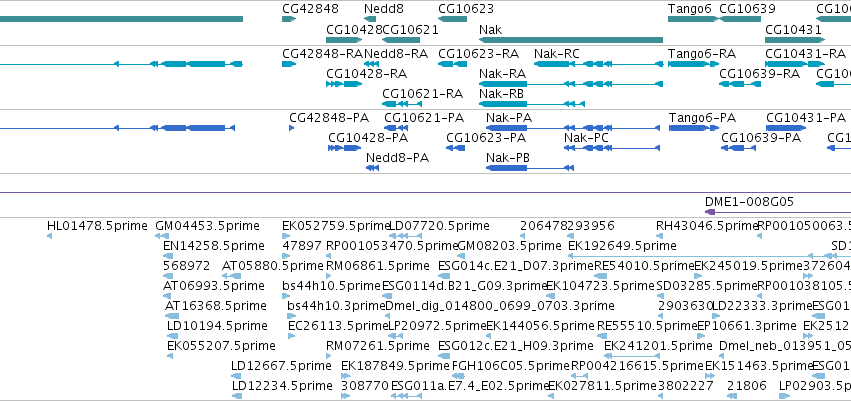Select the CG10431-RA transcript
This screenshot has height=401, width=851.
click(795, 63)
